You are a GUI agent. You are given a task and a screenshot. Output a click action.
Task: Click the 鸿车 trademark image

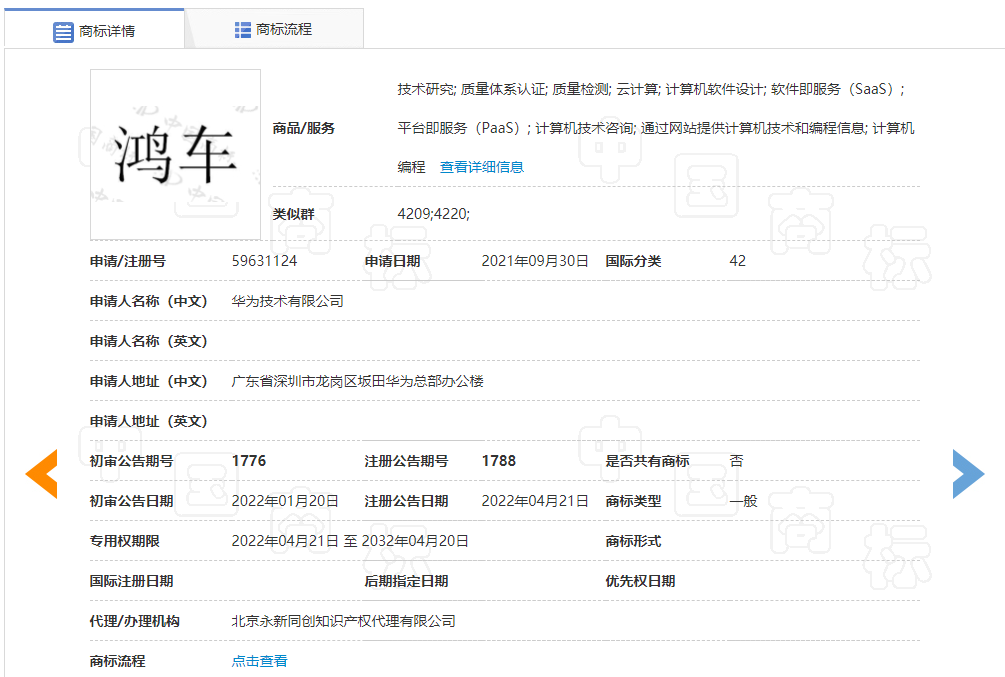[x=175, y=154]
